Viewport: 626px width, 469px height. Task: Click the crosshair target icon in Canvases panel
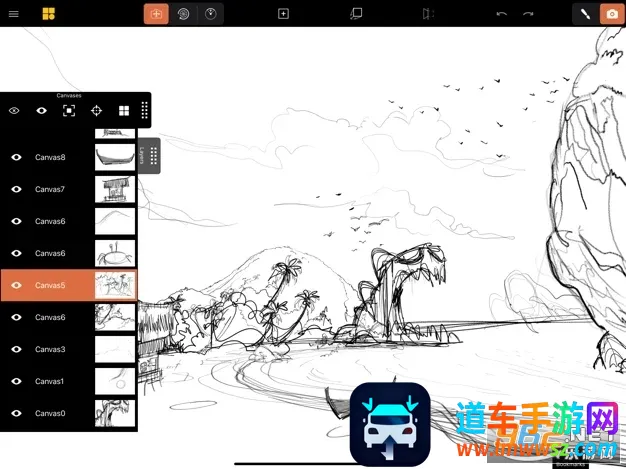[96, 111]
